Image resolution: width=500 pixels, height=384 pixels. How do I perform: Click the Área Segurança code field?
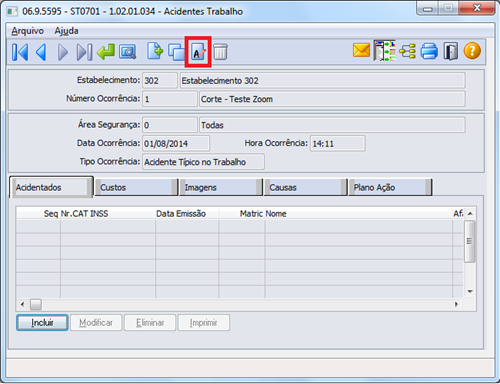[x=170, y=125]
